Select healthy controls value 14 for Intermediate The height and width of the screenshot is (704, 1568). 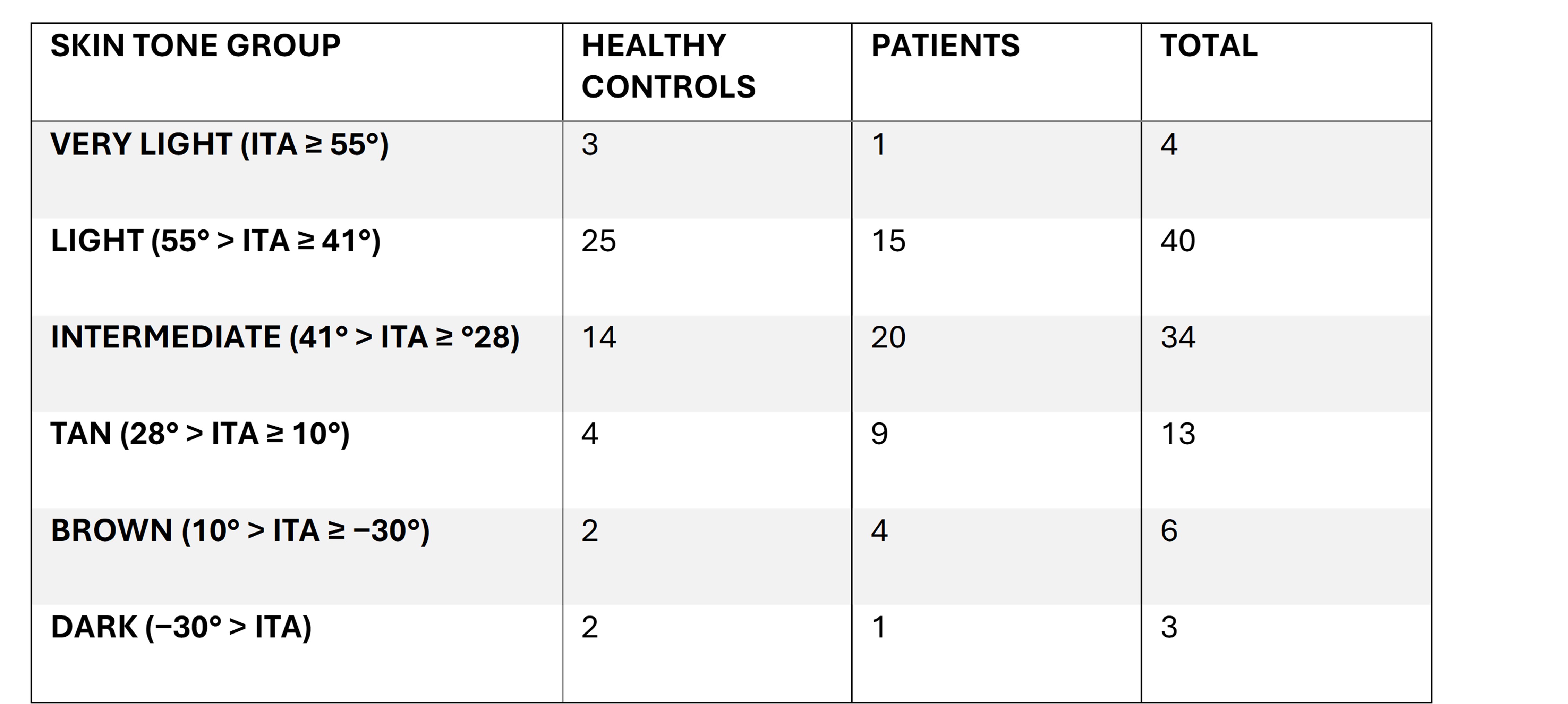click(598, 337)
